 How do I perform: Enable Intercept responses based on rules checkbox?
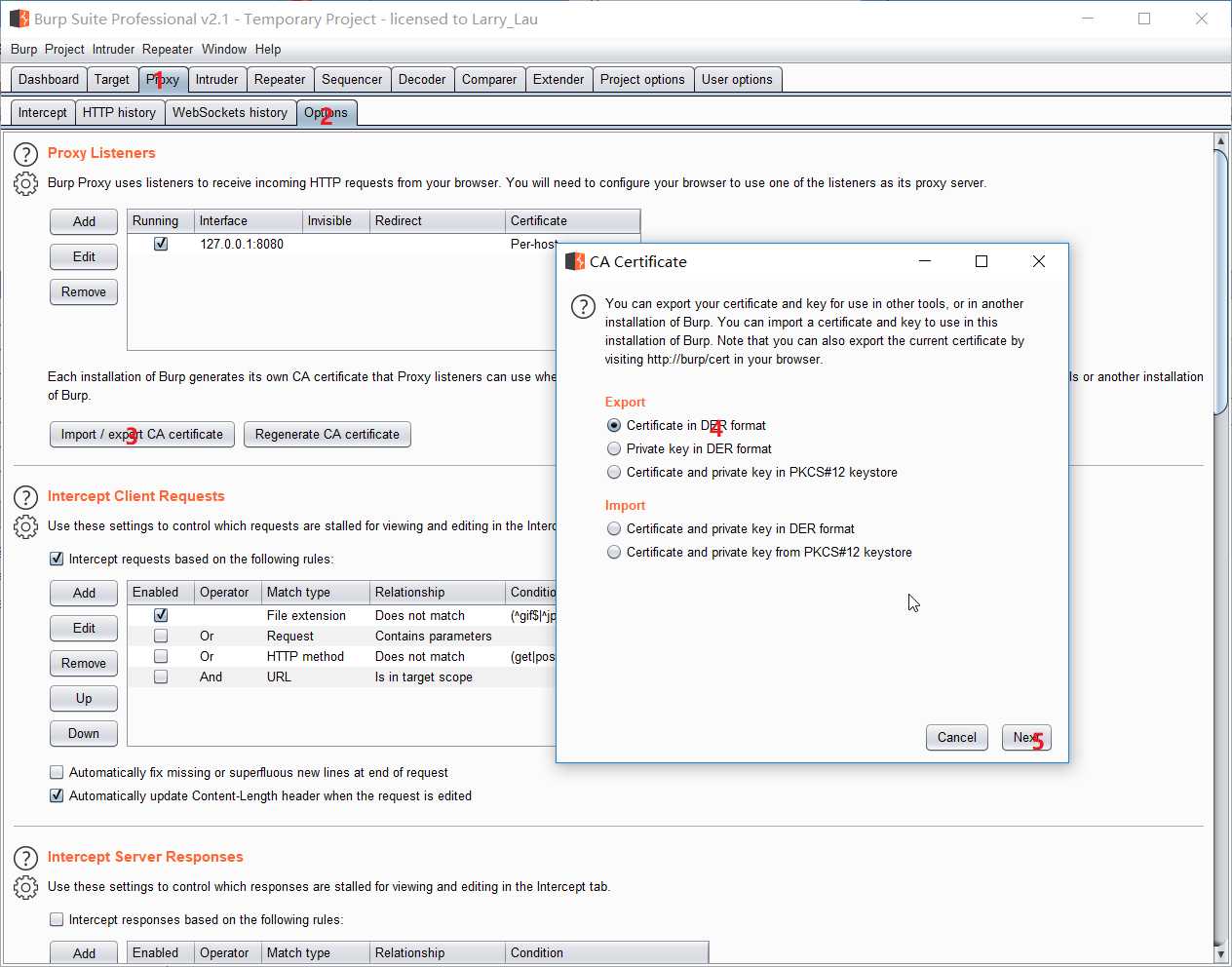click(x=57, y=919)
